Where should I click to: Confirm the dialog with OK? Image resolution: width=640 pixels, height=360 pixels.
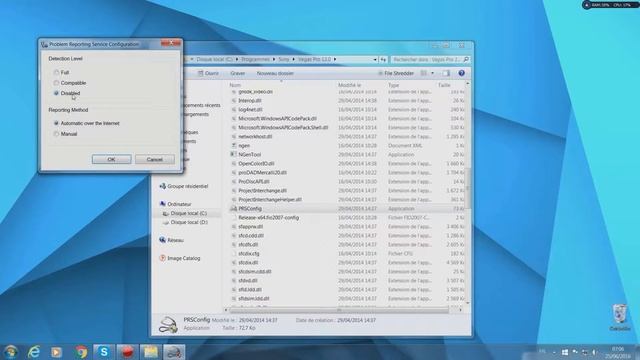tap(111, 159)
